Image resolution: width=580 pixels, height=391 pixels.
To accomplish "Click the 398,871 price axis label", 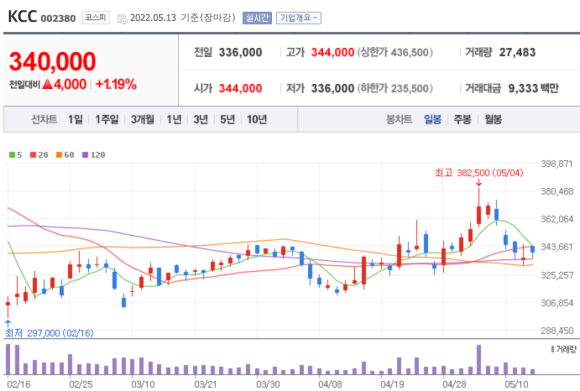I will pos(557,164).
